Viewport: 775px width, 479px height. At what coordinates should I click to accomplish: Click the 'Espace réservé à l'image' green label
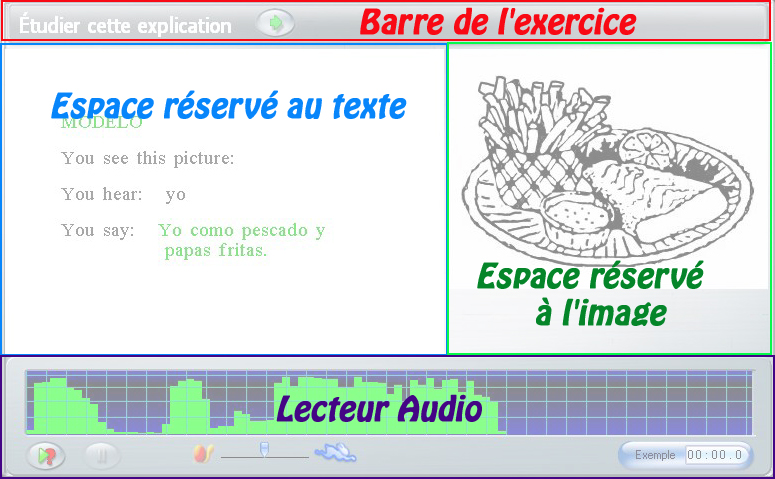590,294
